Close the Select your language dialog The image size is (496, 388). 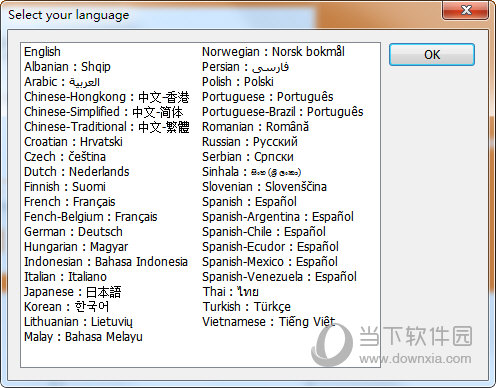(x=466, y=10)
